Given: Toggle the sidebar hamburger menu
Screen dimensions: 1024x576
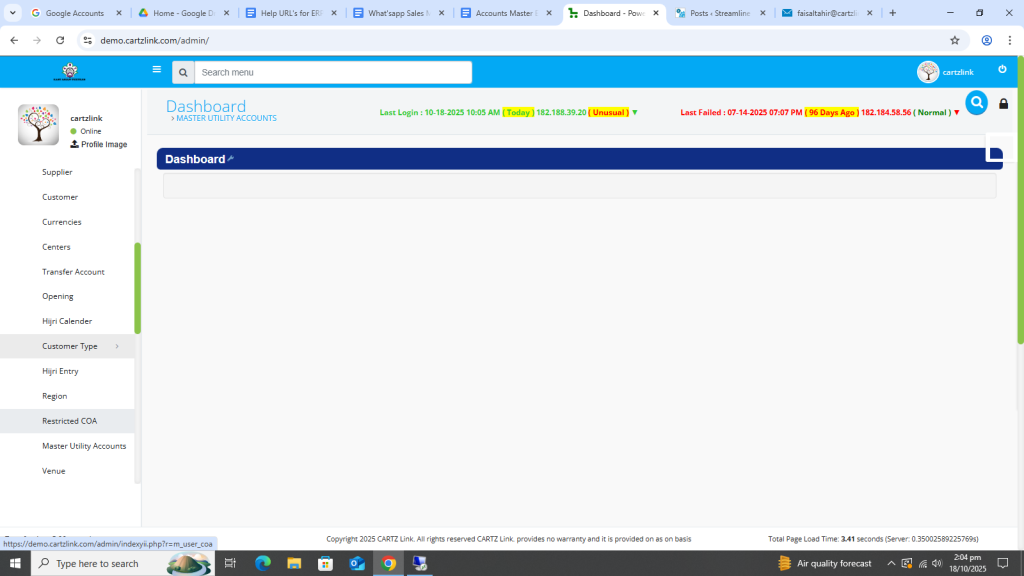Looking at the screenshot, I should [x=156, y=70].
